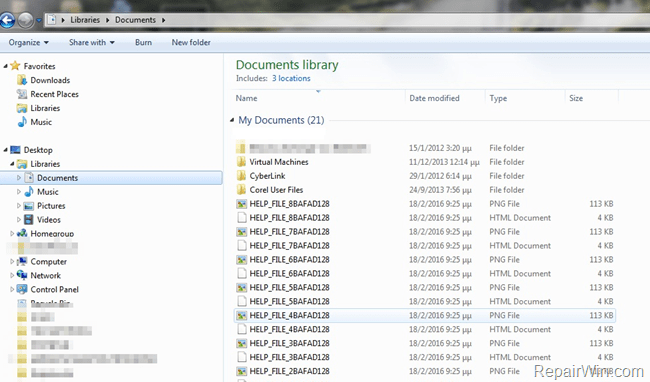Select the Control Panel icon in tree
Image resolution: width=650 pixels, height=382 pixels.
click(22, 289)
